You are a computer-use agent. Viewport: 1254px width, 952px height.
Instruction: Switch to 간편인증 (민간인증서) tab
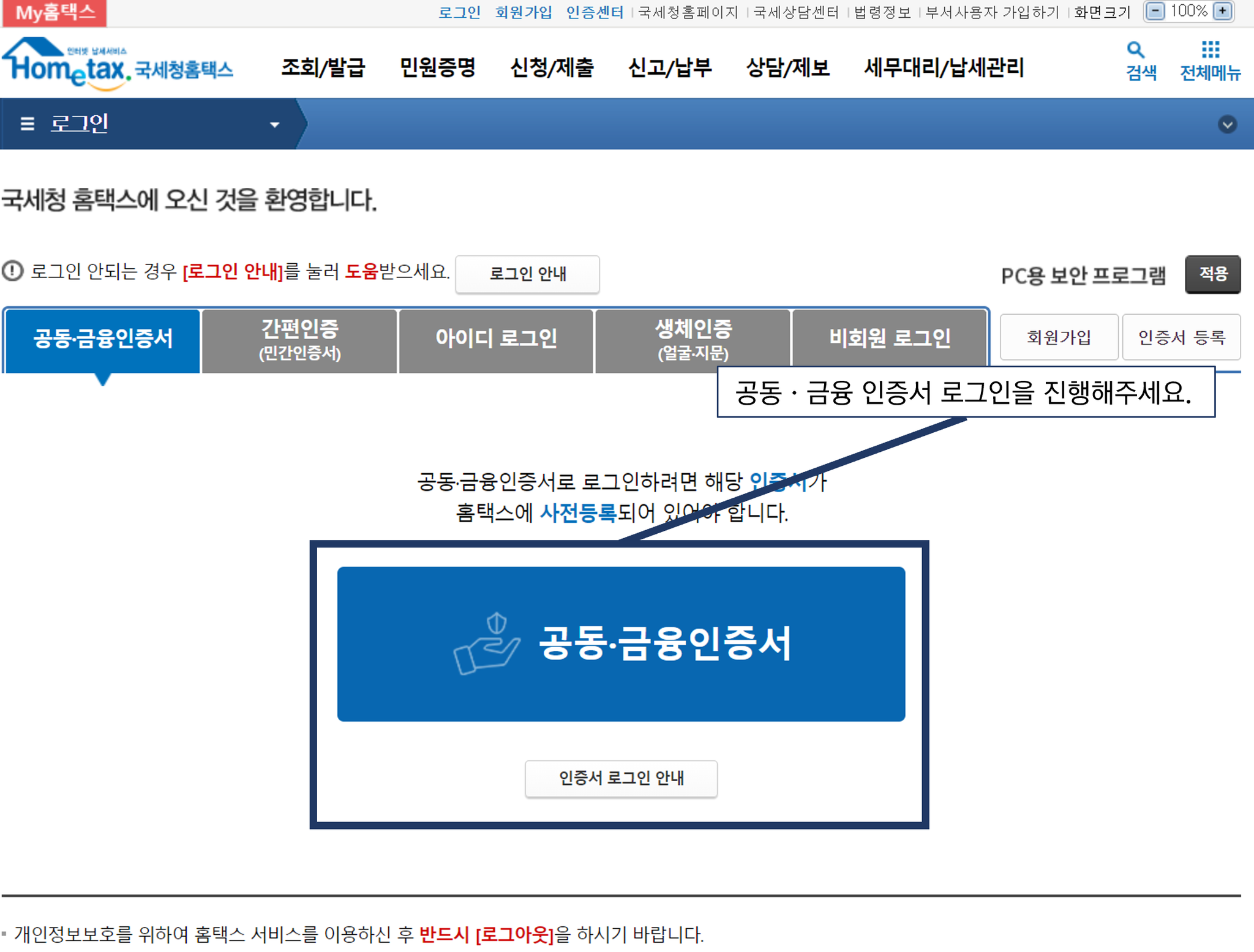(299, 340)
